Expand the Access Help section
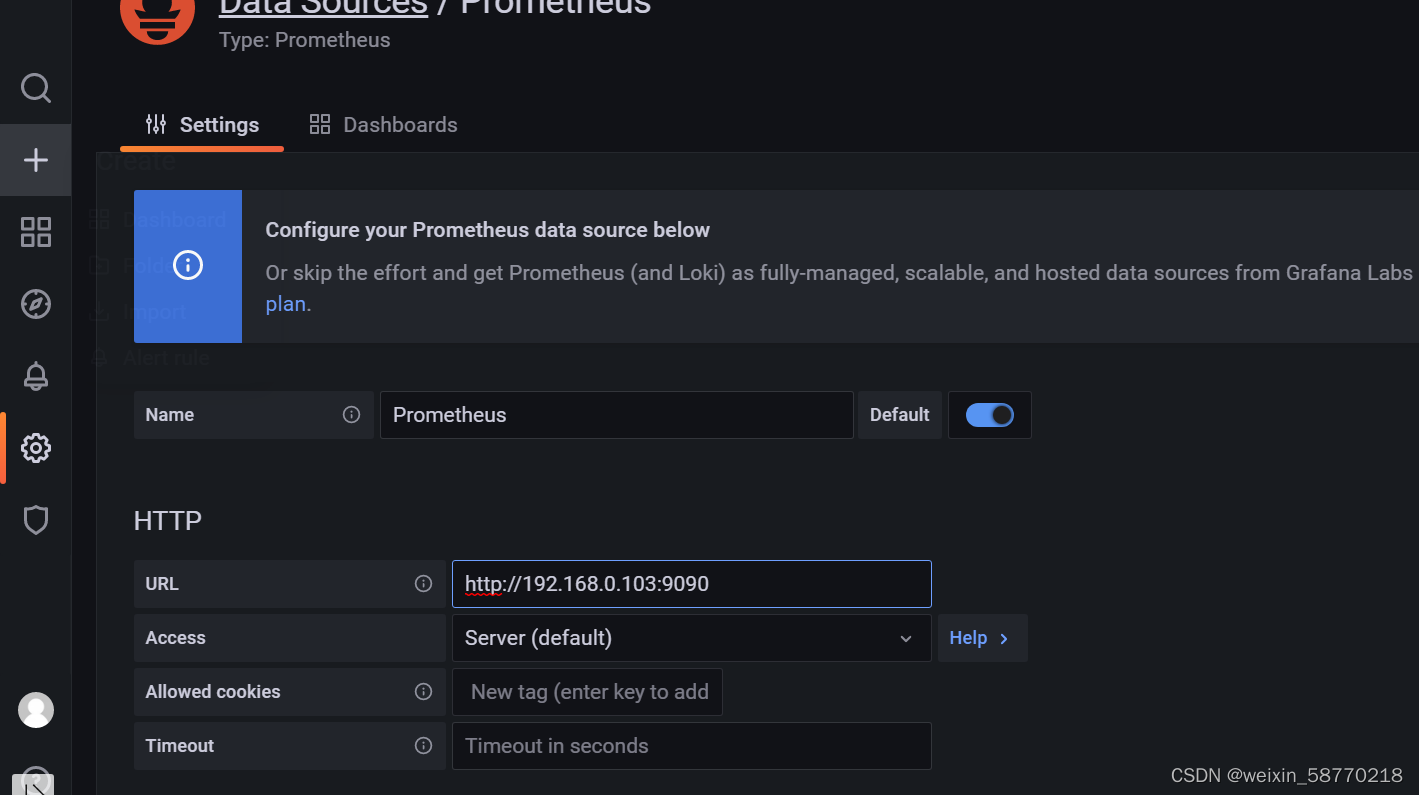Image resolution: width=1419 pixels, height=795 pixels. tap(981, 637)
